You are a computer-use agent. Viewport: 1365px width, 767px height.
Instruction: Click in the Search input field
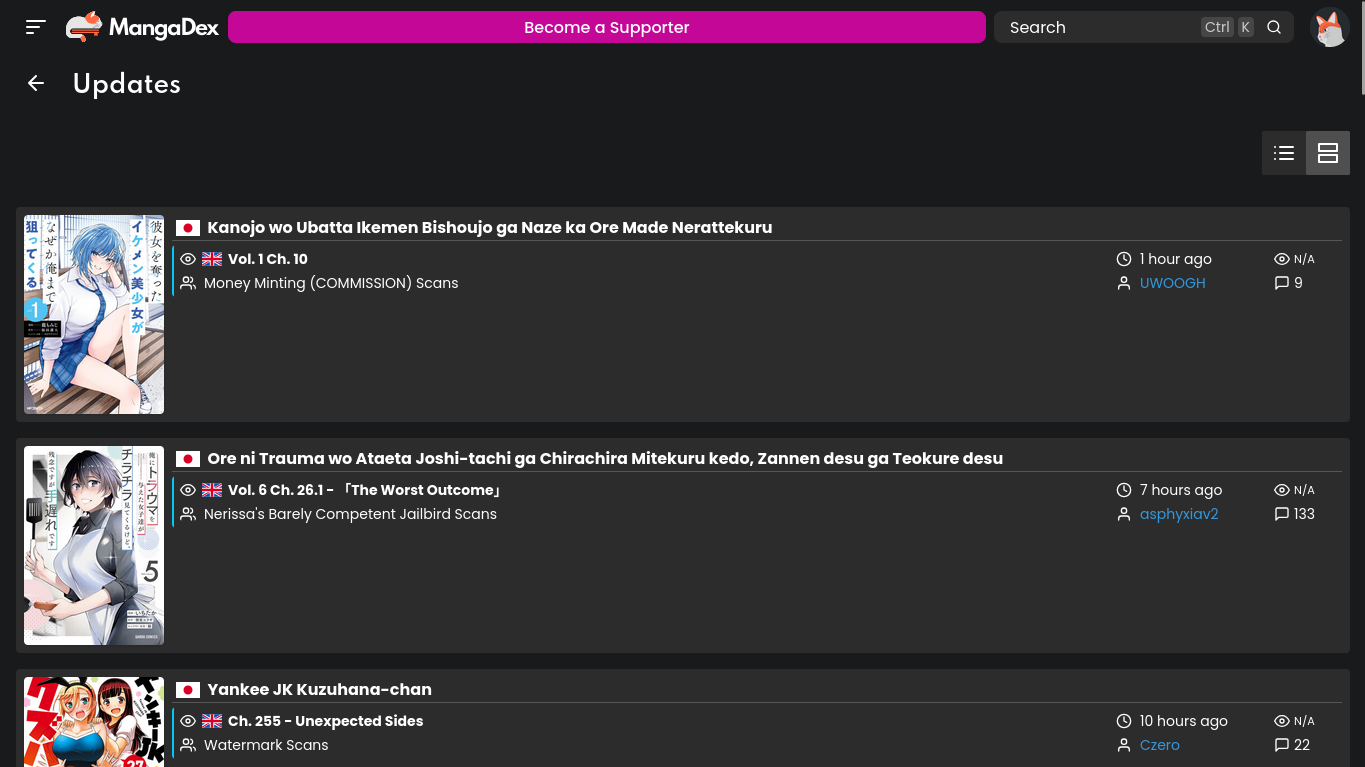click(x=1100, y=27)
